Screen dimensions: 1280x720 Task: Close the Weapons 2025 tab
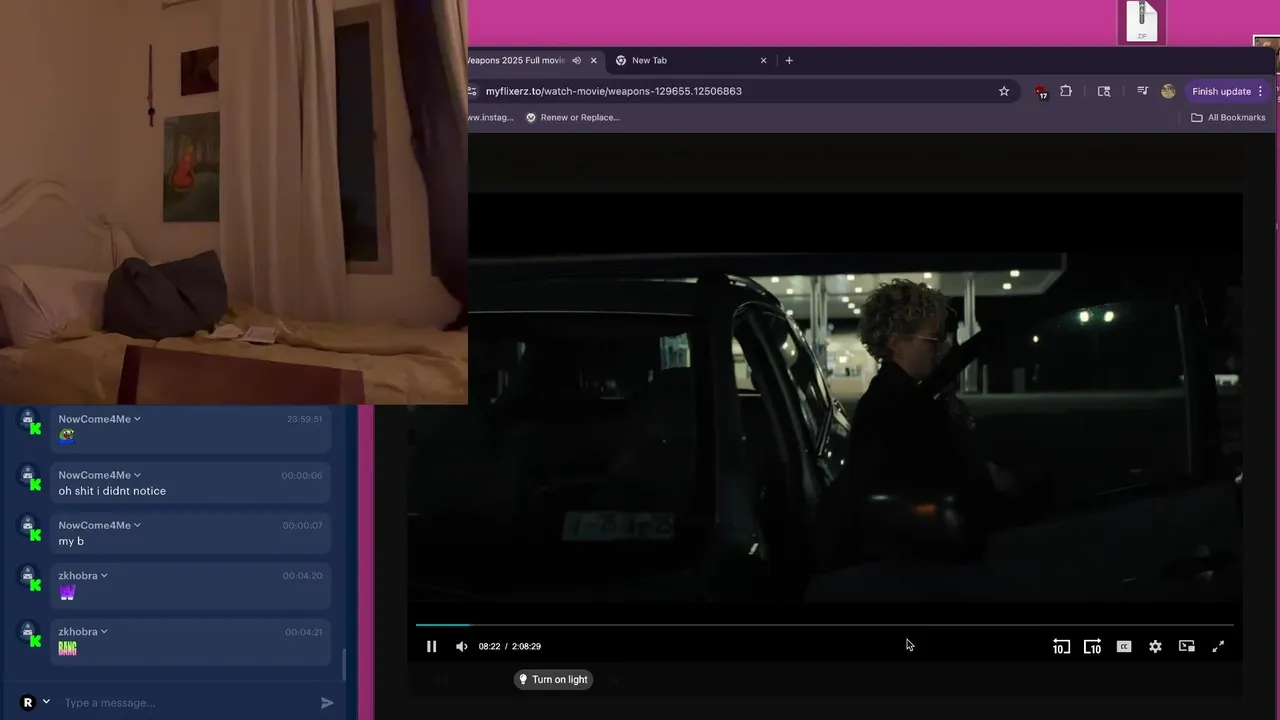[593, 61]
